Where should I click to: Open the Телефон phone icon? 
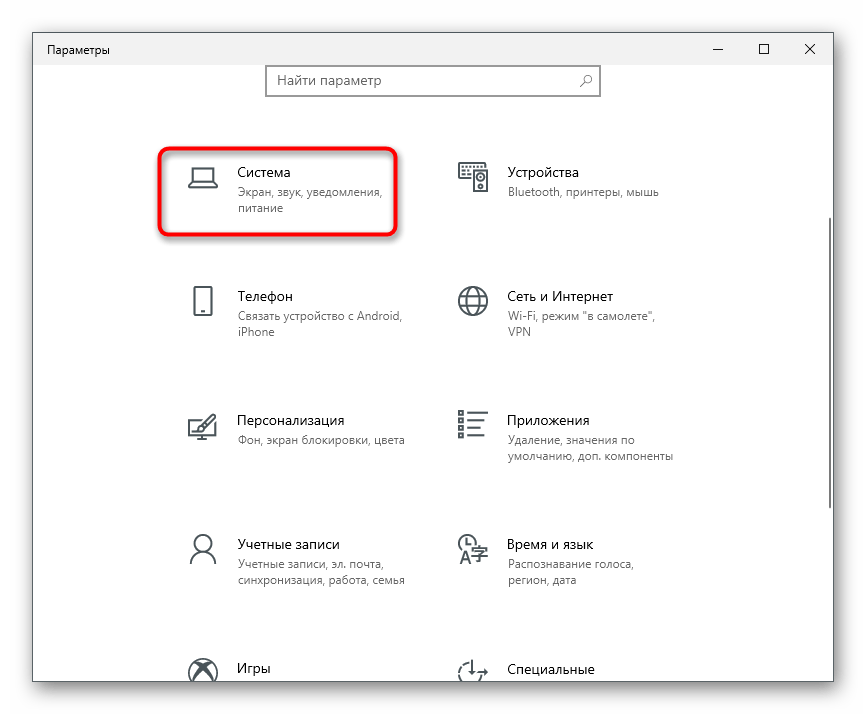coord(203,301)
